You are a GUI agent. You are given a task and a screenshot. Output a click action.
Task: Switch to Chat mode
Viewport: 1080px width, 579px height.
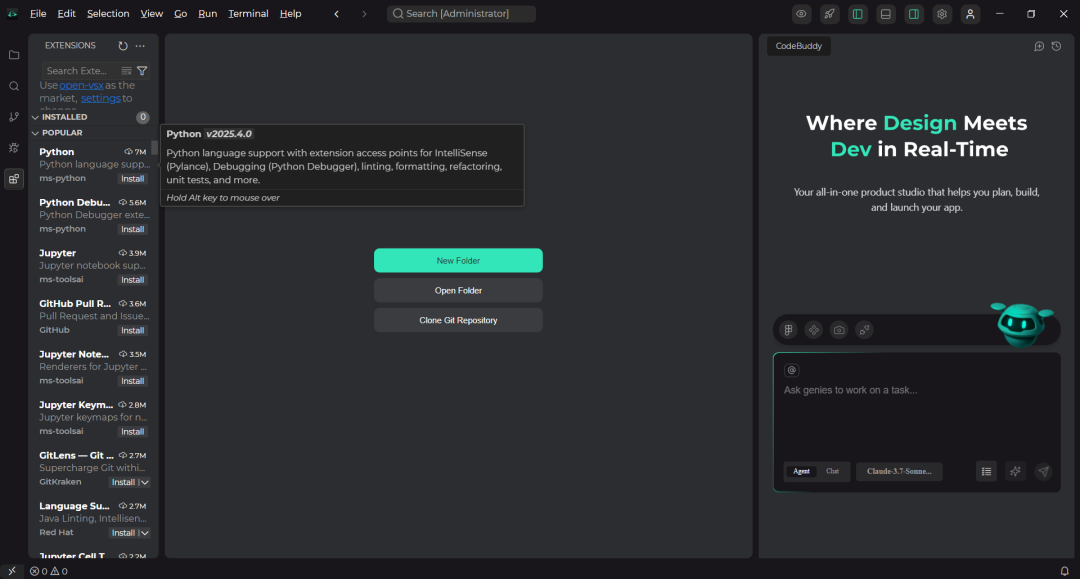832,472
